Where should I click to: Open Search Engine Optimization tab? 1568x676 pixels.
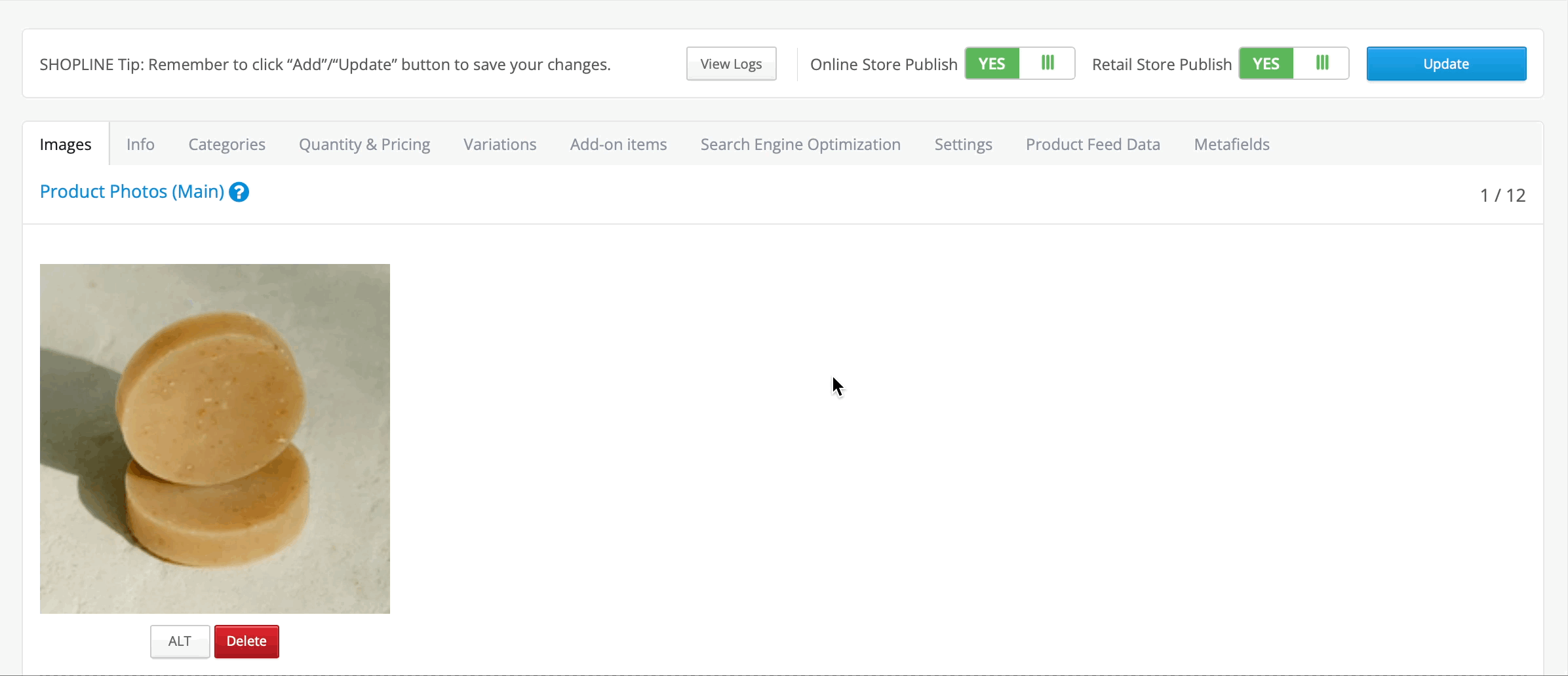click(800, 144)
